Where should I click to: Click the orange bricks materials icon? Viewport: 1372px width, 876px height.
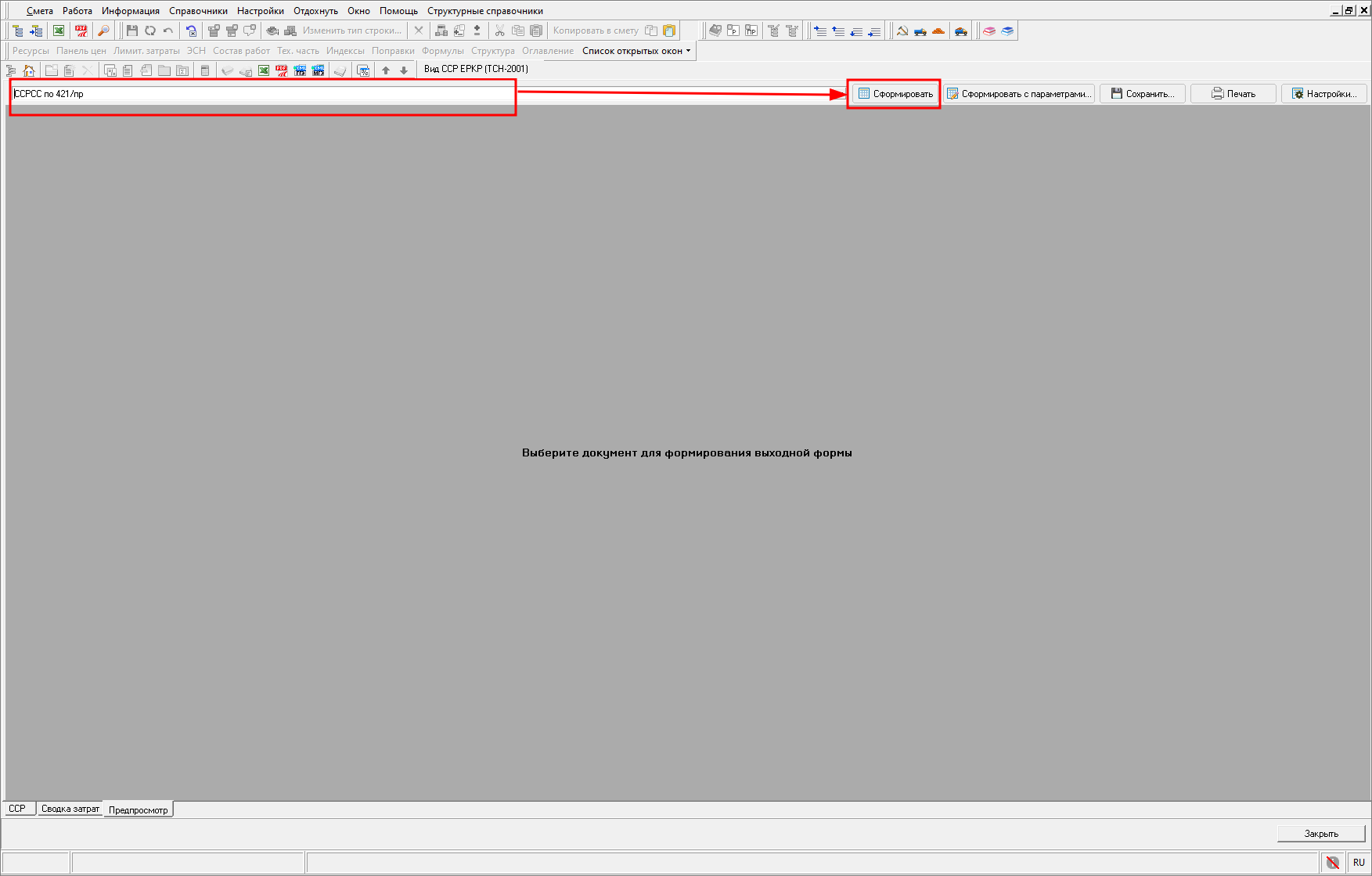tap(938, 31)
